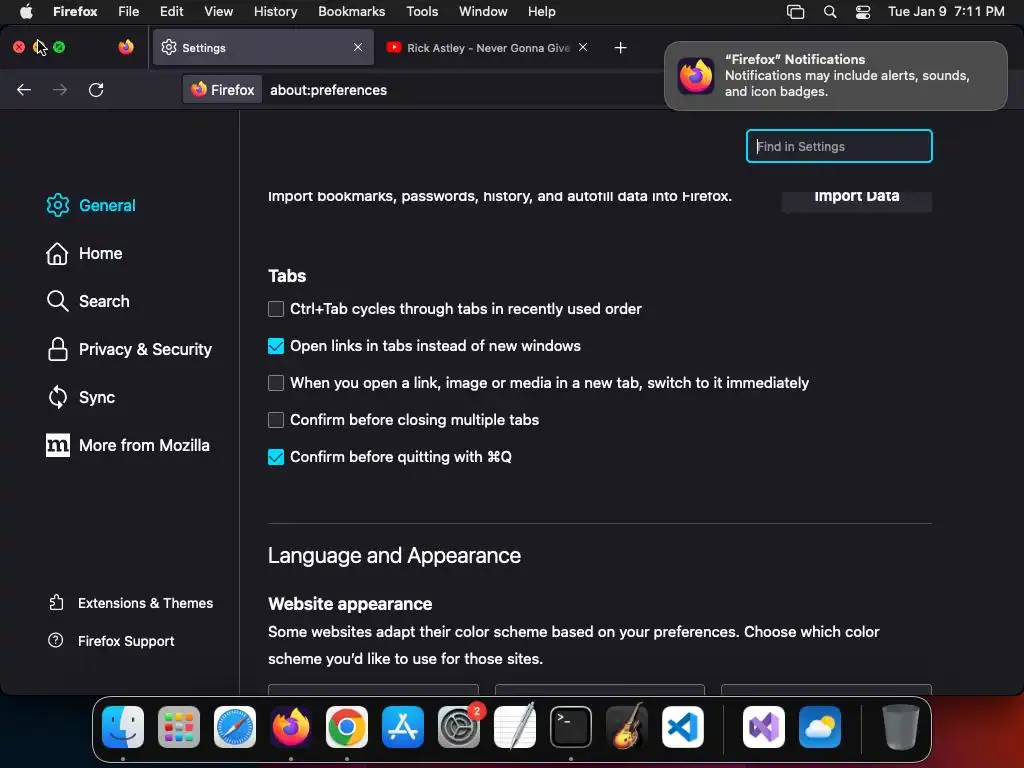Open the Firefox app menu
Image resolution: width=1024 pixels, height=768 pixels.
click(75, 11)
